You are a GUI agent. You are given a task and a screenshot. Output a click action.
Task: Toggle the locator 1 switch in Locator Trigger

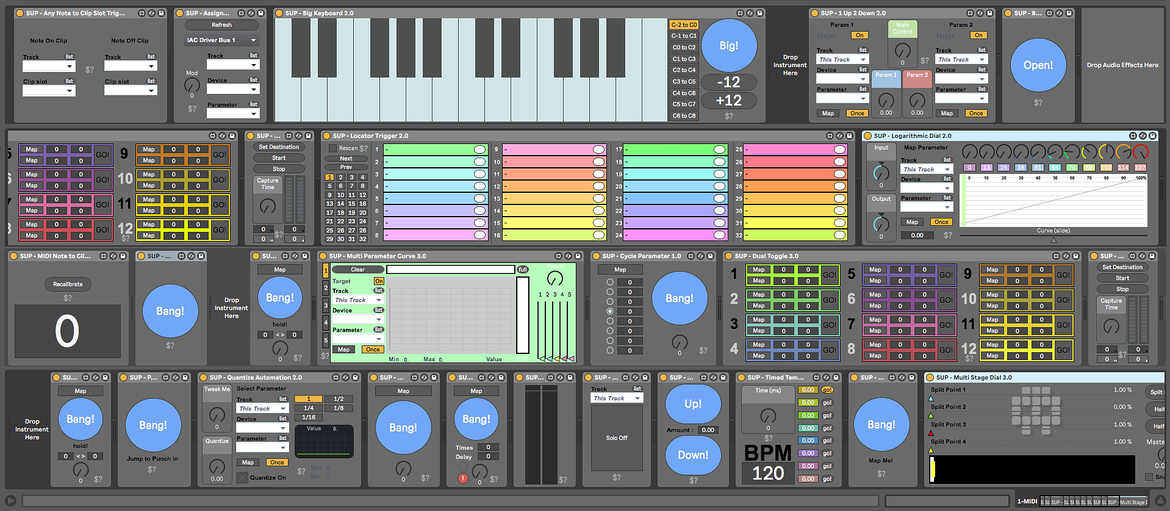(x=481, y=150)
